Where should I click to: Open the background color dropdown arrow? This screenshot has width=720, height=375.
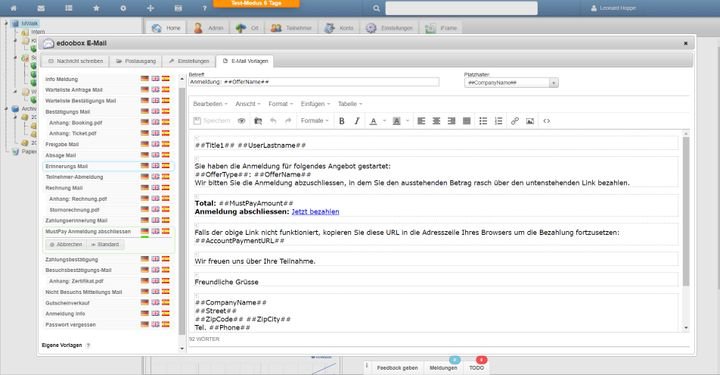[x=408, y=121]
